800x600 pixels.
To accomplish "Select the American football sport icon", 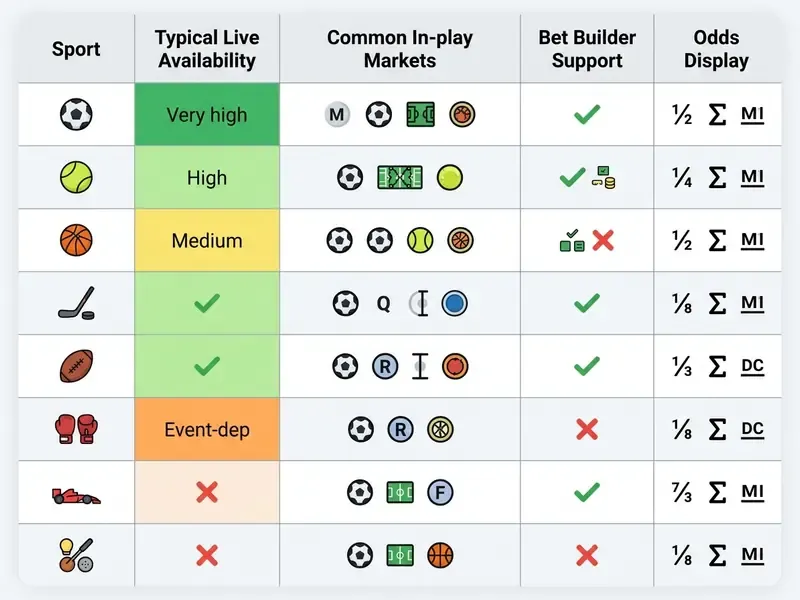I will [76, 366].
